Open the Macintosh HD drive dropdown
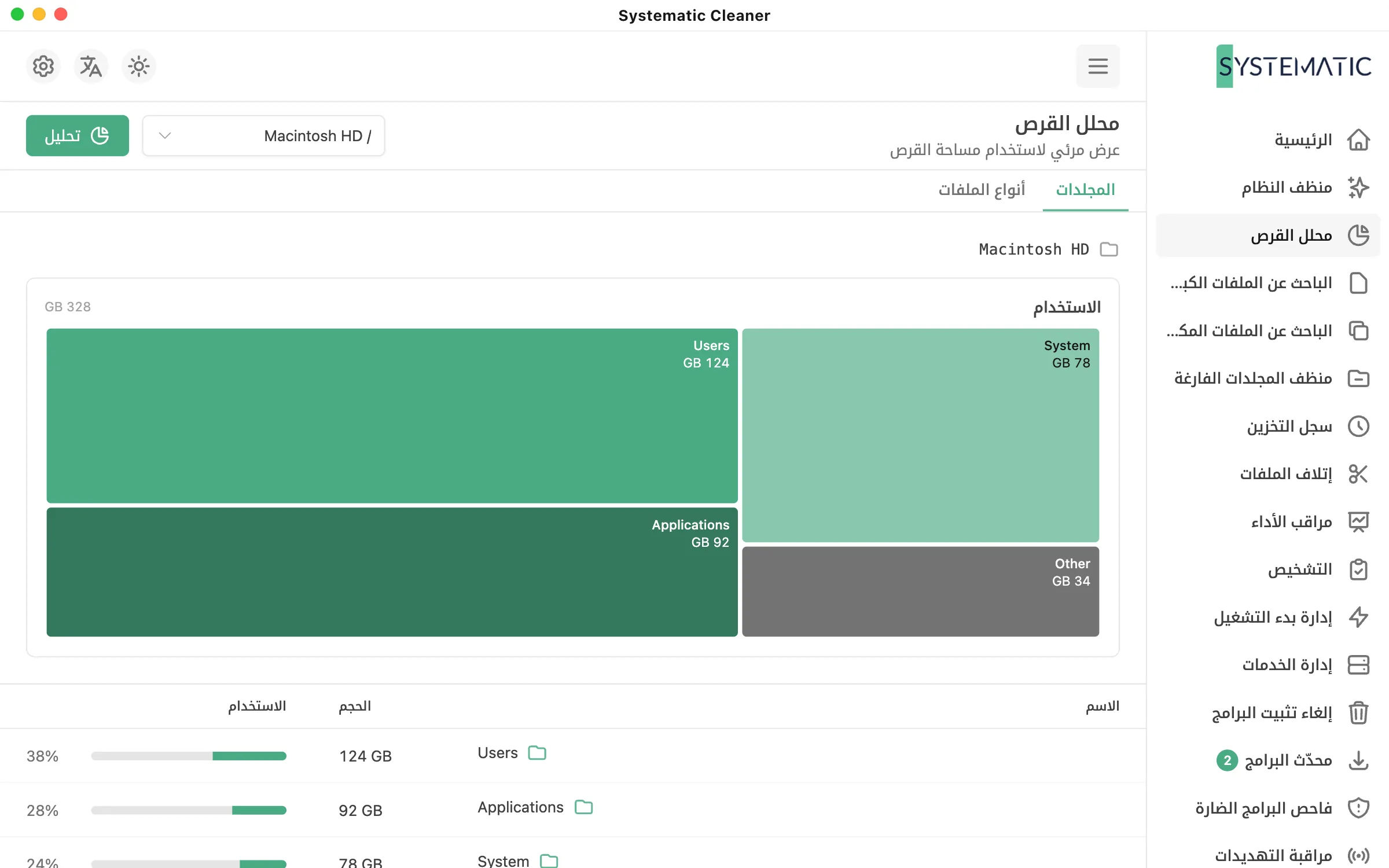This screenshot has height=868, width=1389. (x=264, y=135)
